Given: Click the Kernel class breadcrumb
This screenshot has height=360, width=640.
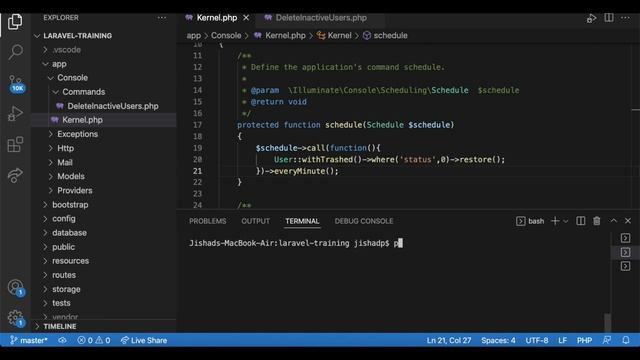Looking at the screenshot, I should [334, 36].
